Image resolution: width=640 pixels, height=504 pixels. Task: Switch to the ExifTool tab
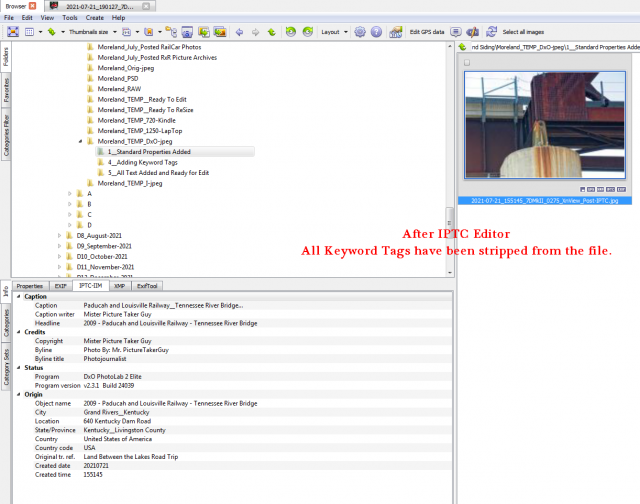coord(147,286)
